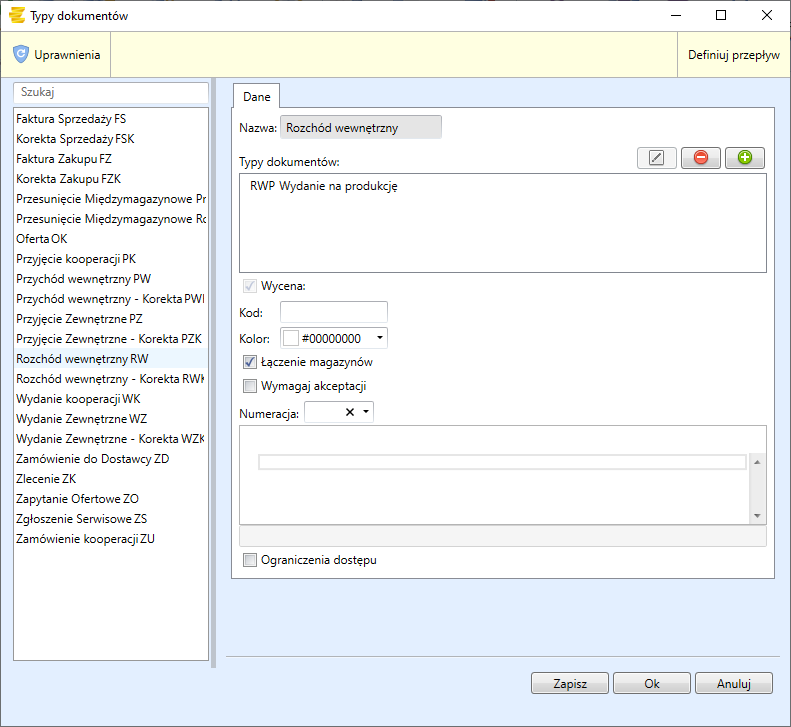Click the green add document type icon

point(744,158)
